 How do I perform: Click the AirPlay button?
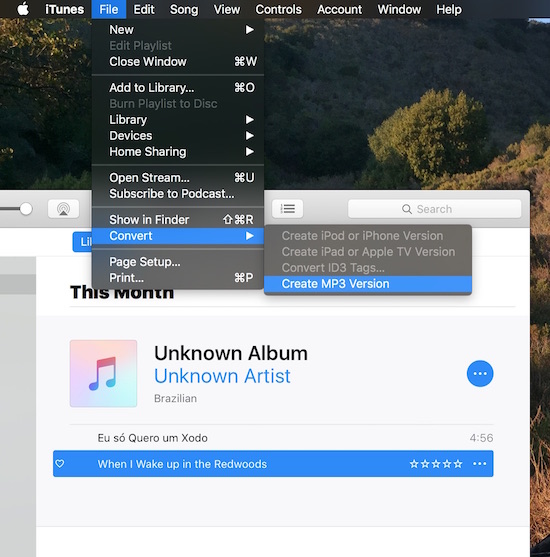pos(63,209)
